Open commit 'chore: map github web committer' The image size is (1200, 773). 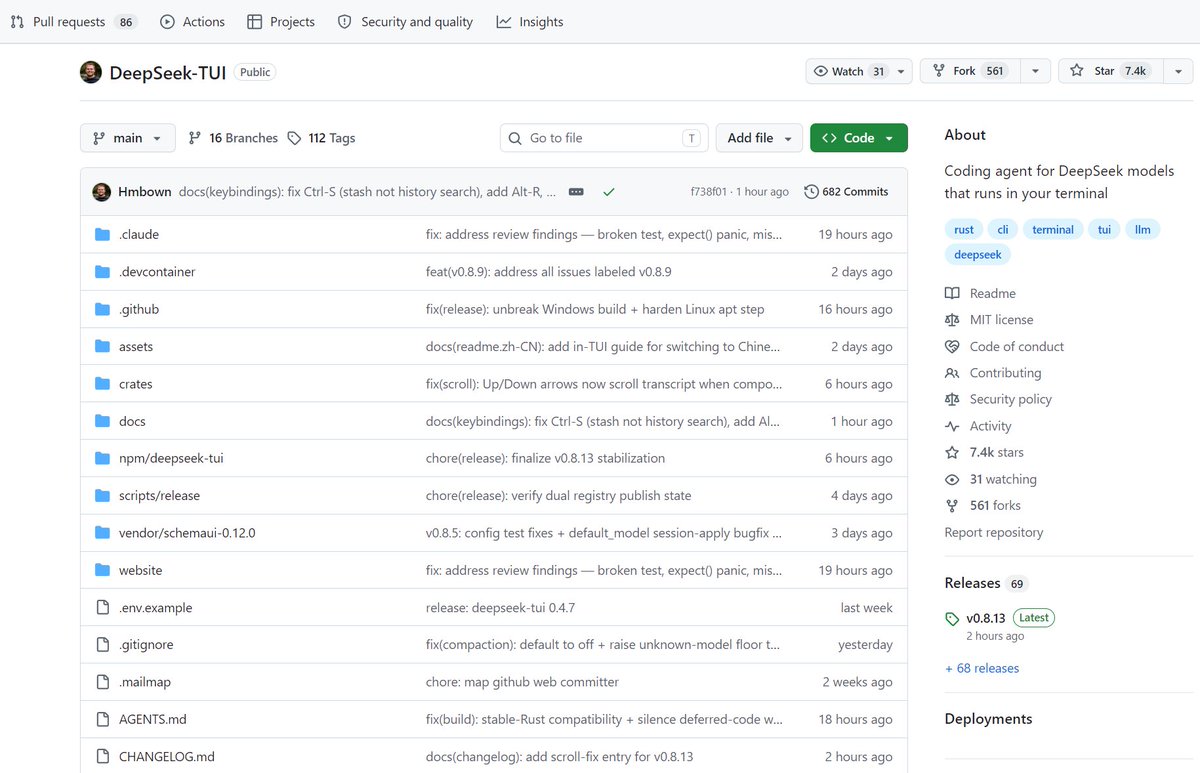[x=522, y=682]
